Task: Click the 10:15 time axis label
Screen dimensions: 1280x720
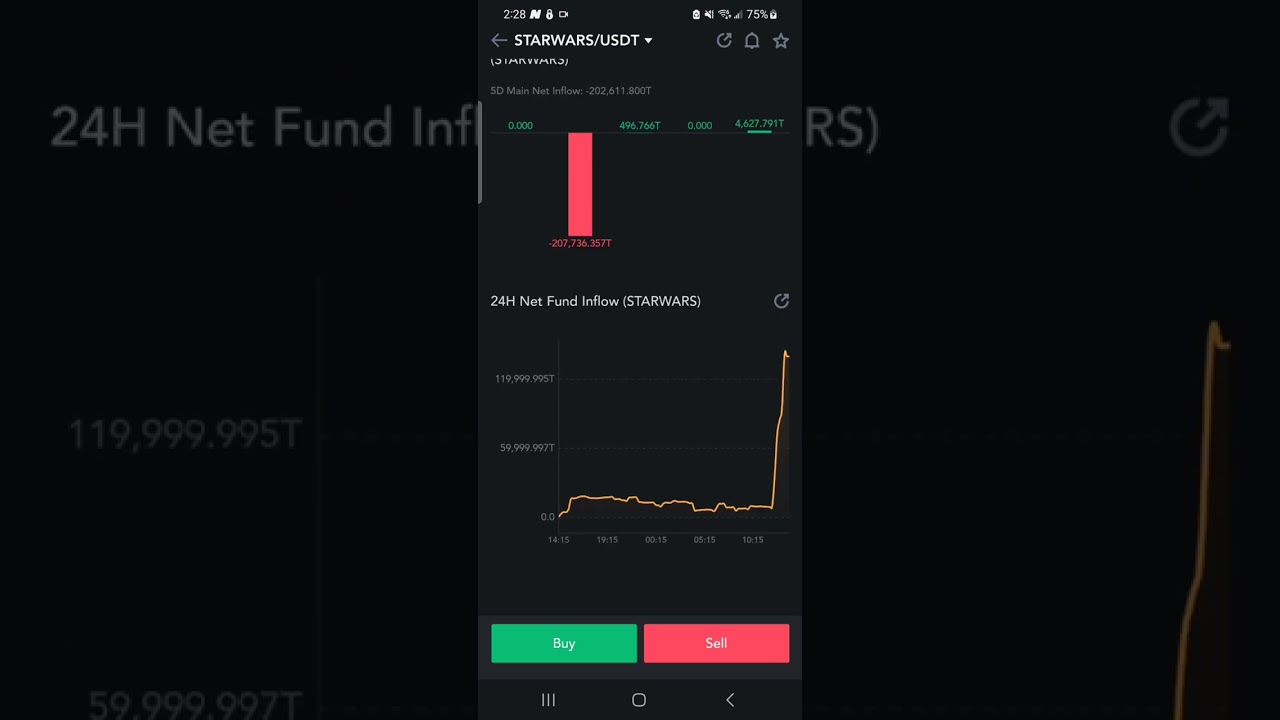Action: point(753,539)
